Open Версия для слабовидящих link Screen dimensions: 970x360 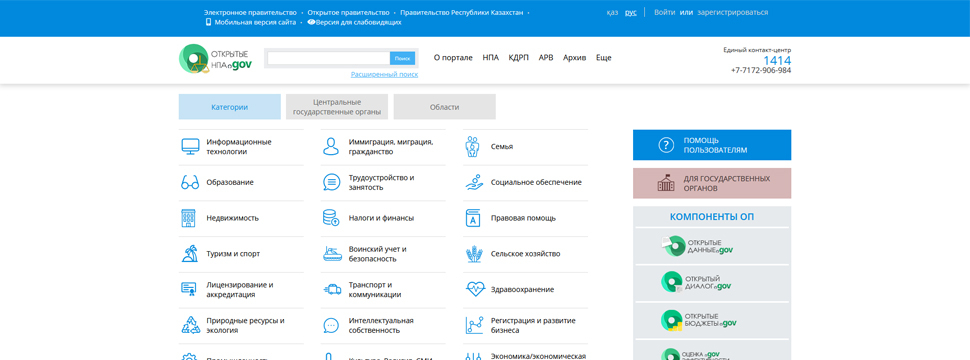[359, 22]
